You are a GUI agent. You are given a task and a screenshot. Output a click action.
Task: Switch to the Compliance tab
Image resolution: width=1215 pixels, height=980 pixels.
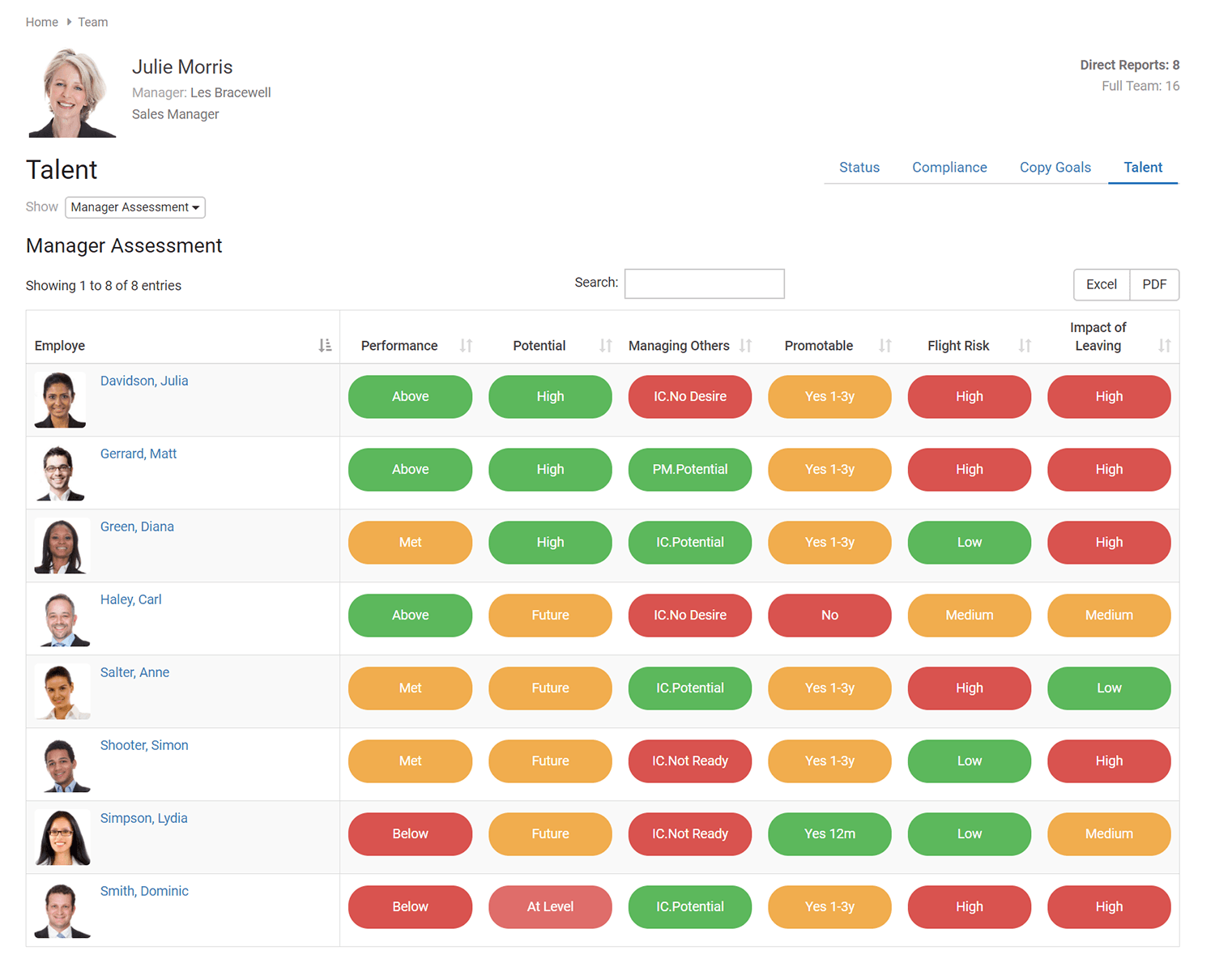click(949, 168)
